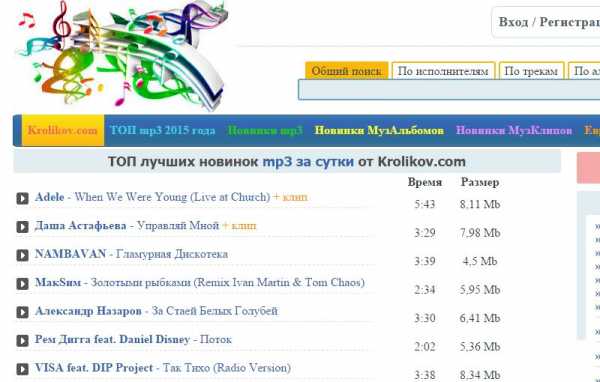Open ТОП mp3 2015 года menu item

pos(162,131)
